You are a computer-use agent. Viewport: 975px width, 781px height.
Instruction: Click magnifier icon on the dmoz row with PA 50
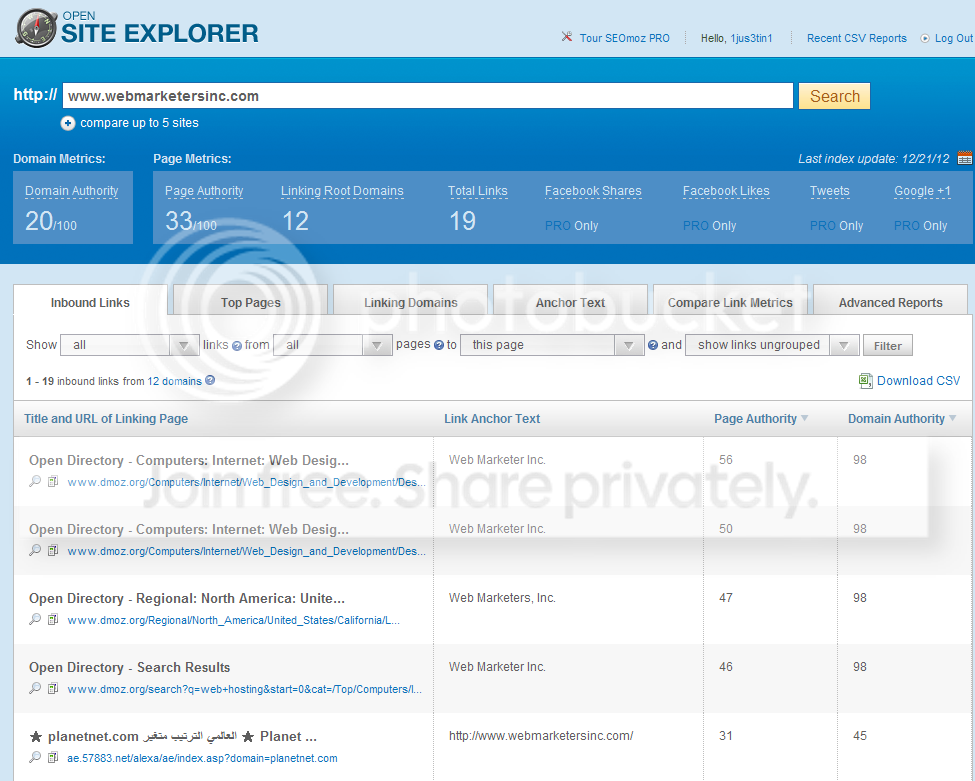tap(35, 550)
